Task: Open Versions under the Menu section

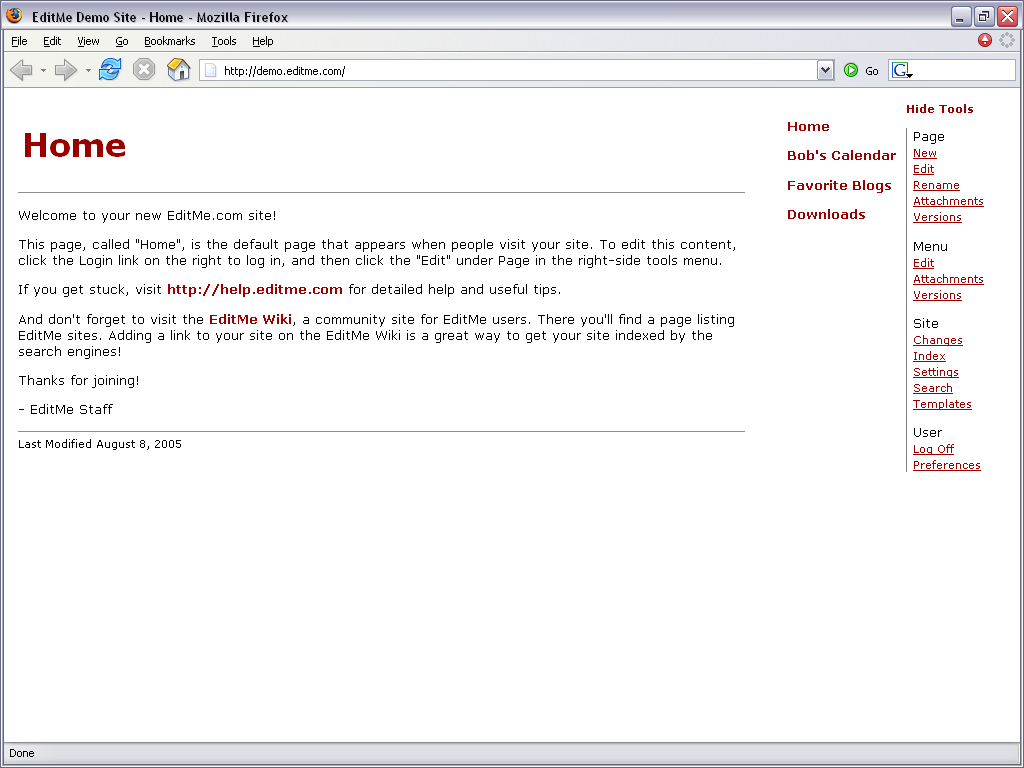Action: click(x=937, y=295)
